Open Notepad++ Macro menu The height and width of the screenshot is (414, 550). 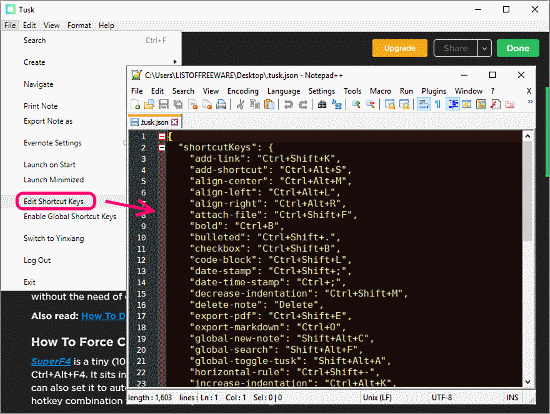click(380, 91)
